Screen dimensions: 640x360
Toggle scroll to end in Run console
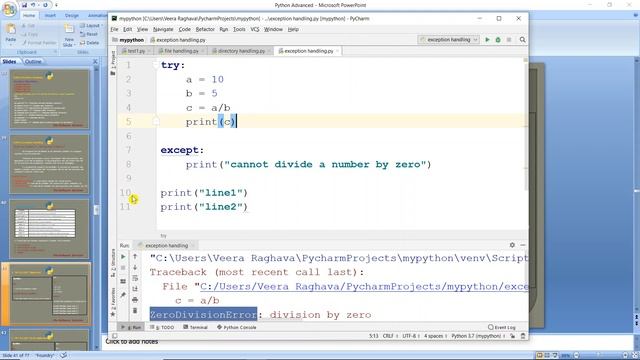click(x=135, y=289)
